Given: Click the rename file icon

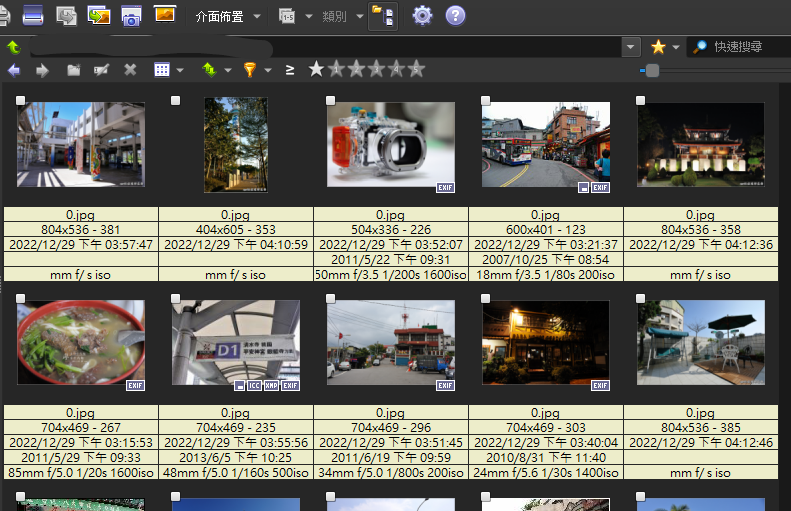Looking at the screenshot, I should click(x=101, y=70).
